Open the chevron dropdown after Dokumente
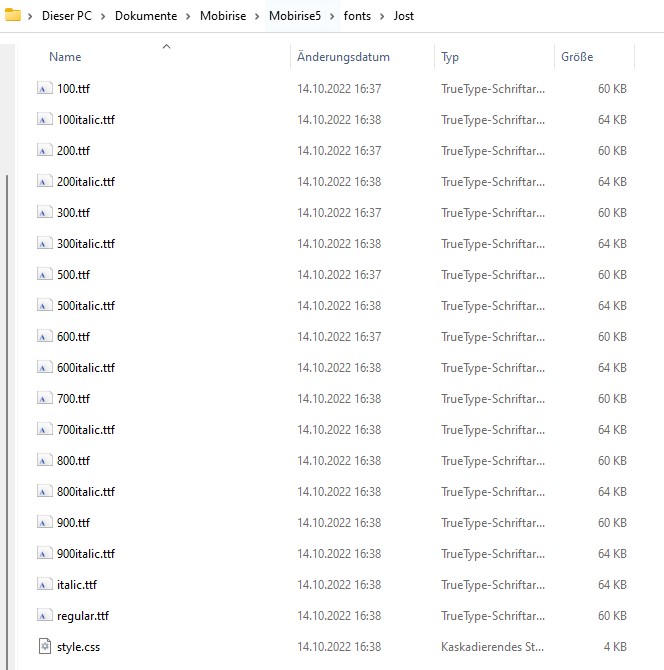 189,16
